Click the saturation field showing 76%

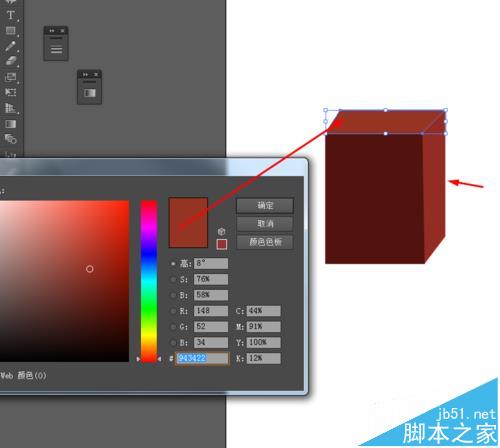pos(211,279)
